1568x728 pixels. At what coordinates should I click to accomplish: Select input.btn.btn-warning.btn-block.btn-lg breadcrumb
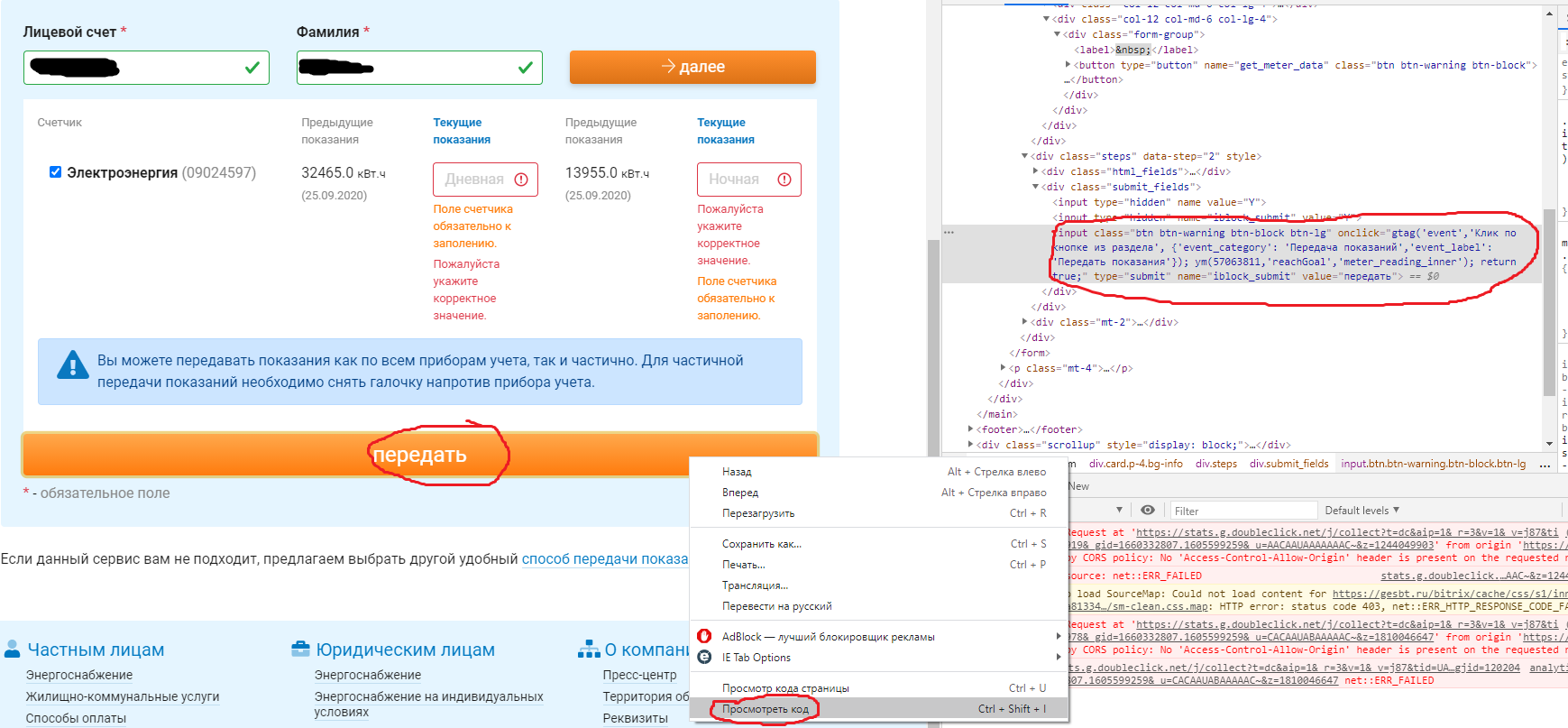[1434, 464]
